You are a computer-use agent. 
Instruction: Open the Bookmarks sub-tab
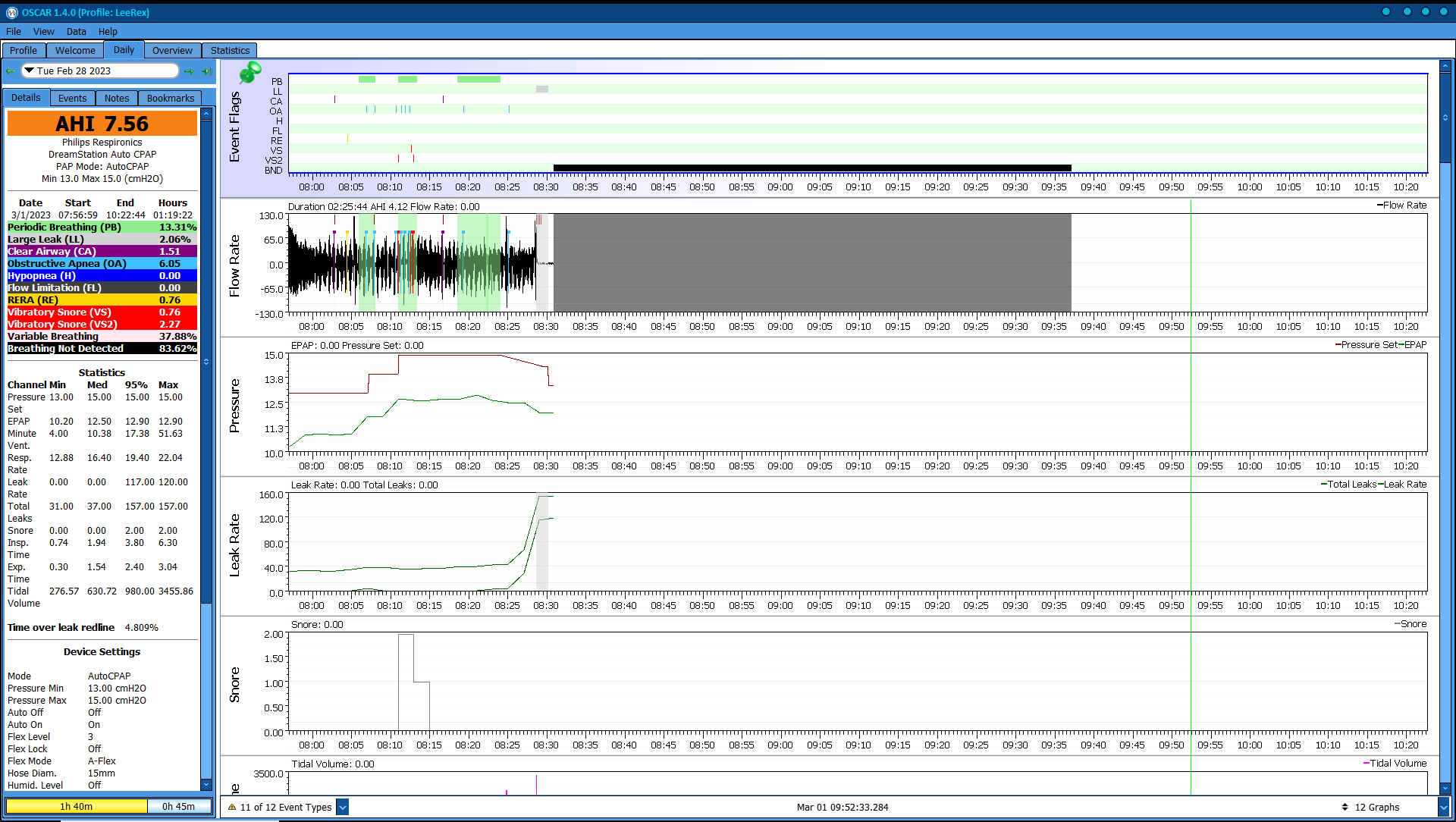[171, 98]
